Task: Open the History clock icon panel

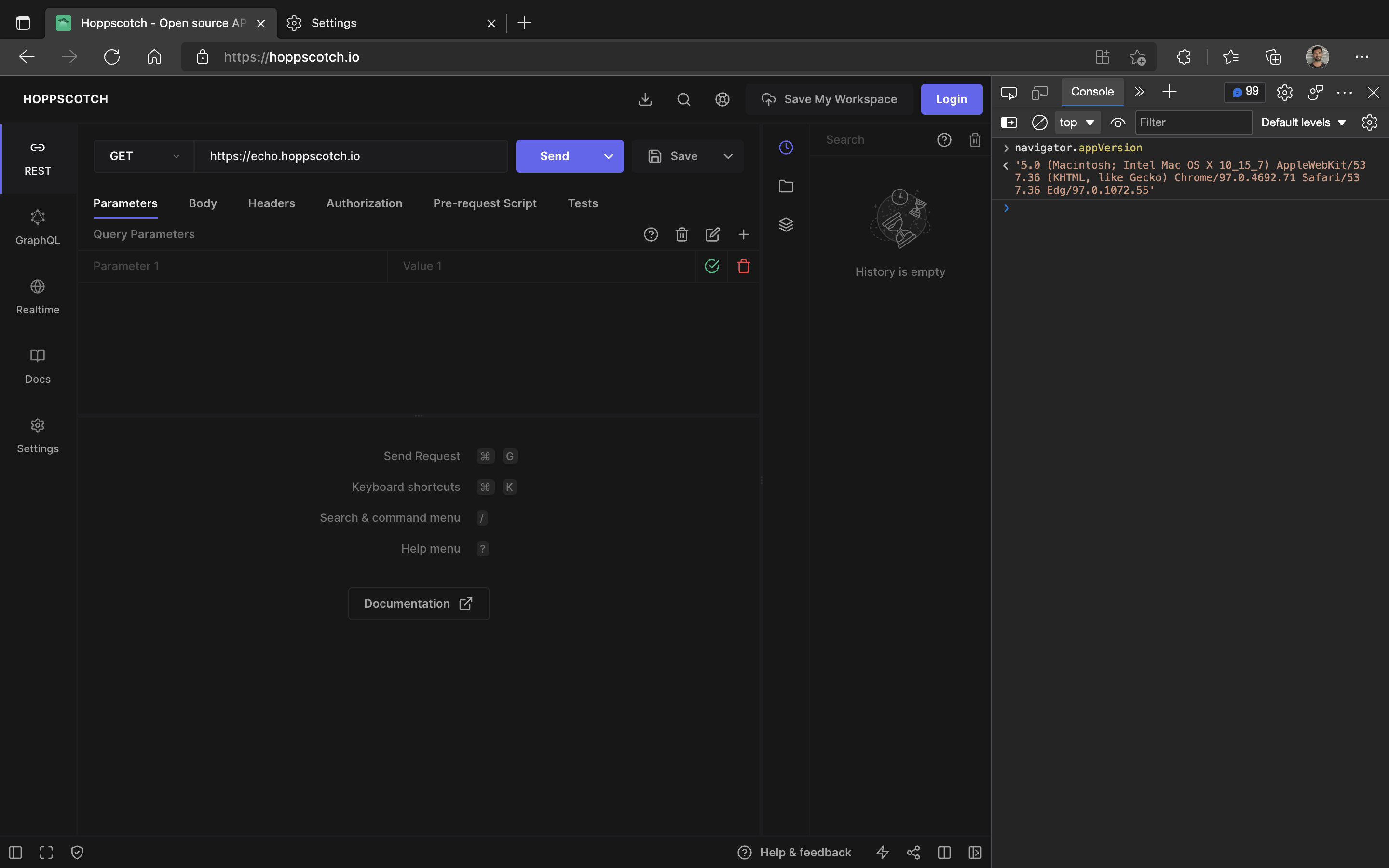Action: [x=786, y=148]
